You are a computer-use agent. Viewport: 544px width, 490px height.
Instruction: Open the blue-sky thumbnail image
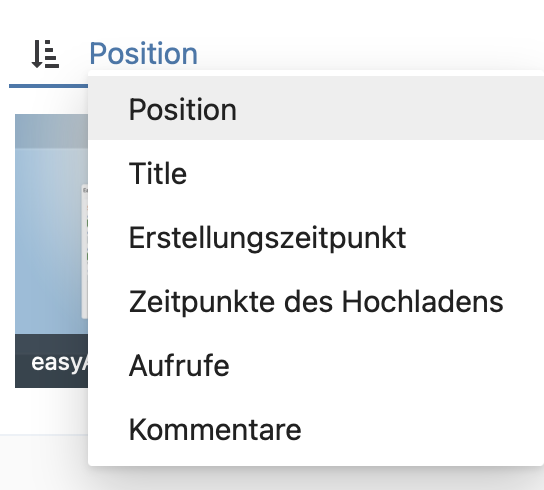(51, 224)
